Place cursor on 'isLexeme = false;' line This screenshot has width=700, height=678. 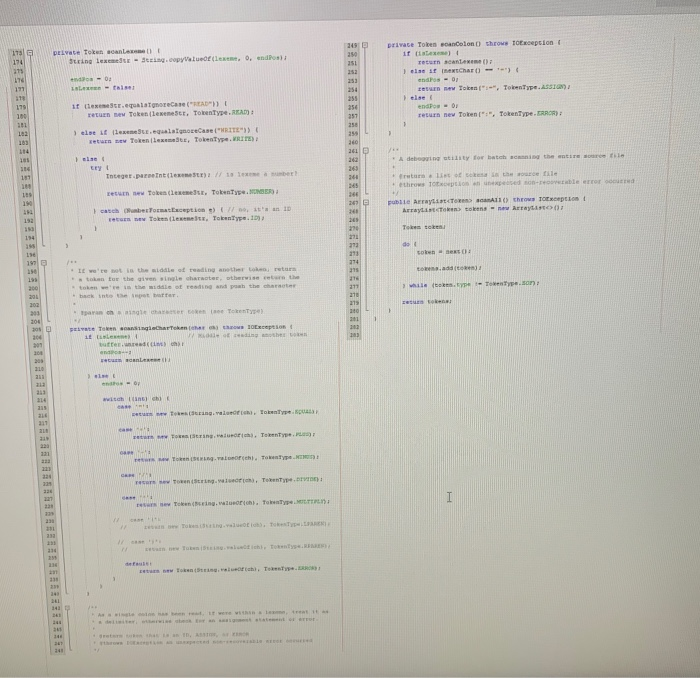click(102, 88)
